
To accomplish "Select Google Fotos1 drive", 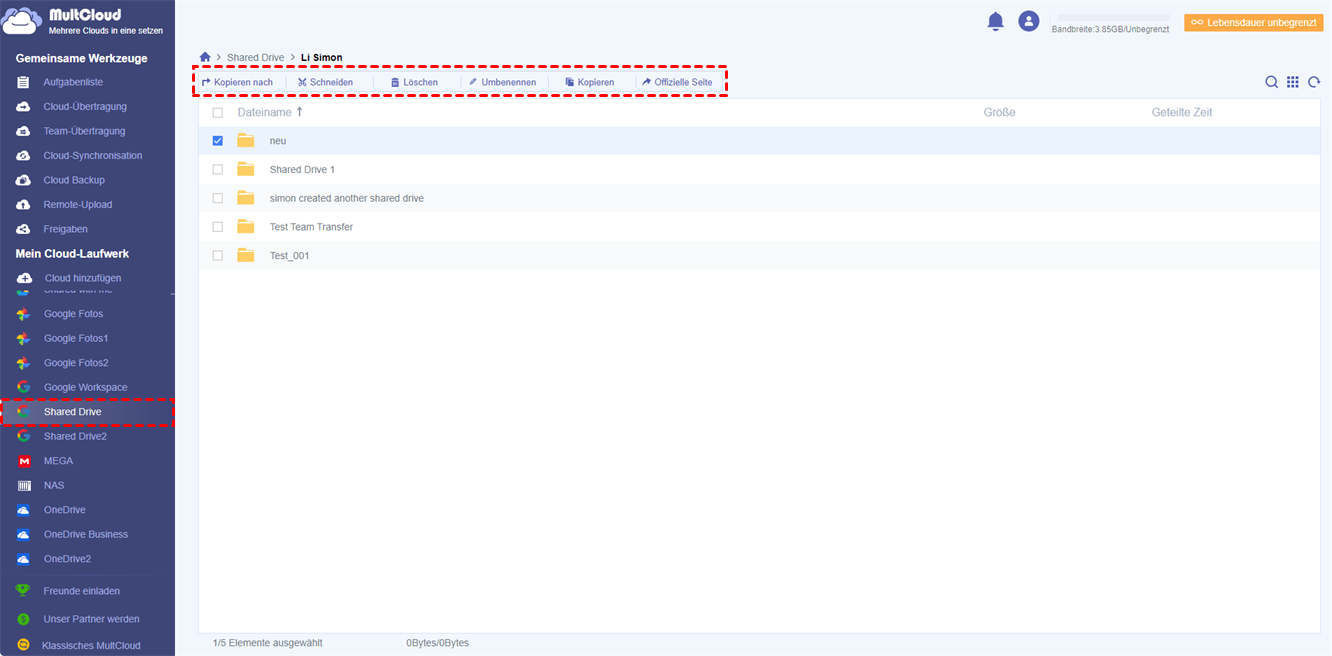I will click(76, 339).
